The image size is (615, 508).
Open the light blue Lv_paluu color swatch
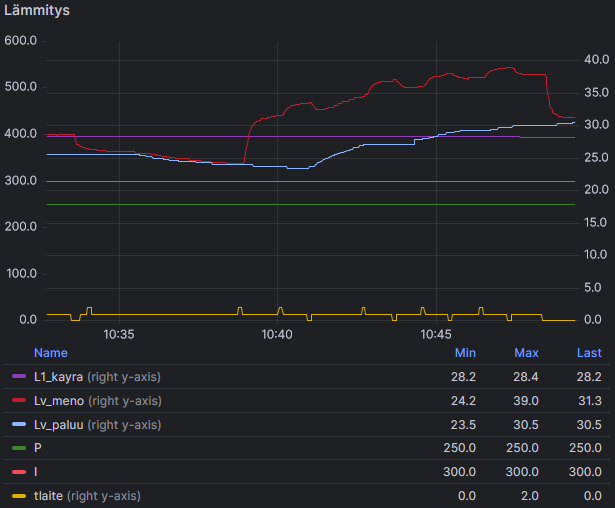coord(18,425)
